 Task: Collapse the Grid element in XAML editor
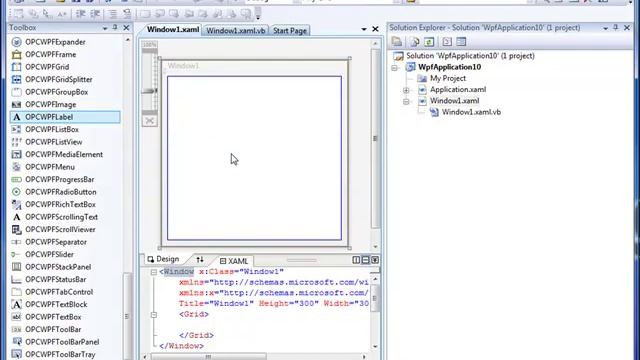[153, 315]
